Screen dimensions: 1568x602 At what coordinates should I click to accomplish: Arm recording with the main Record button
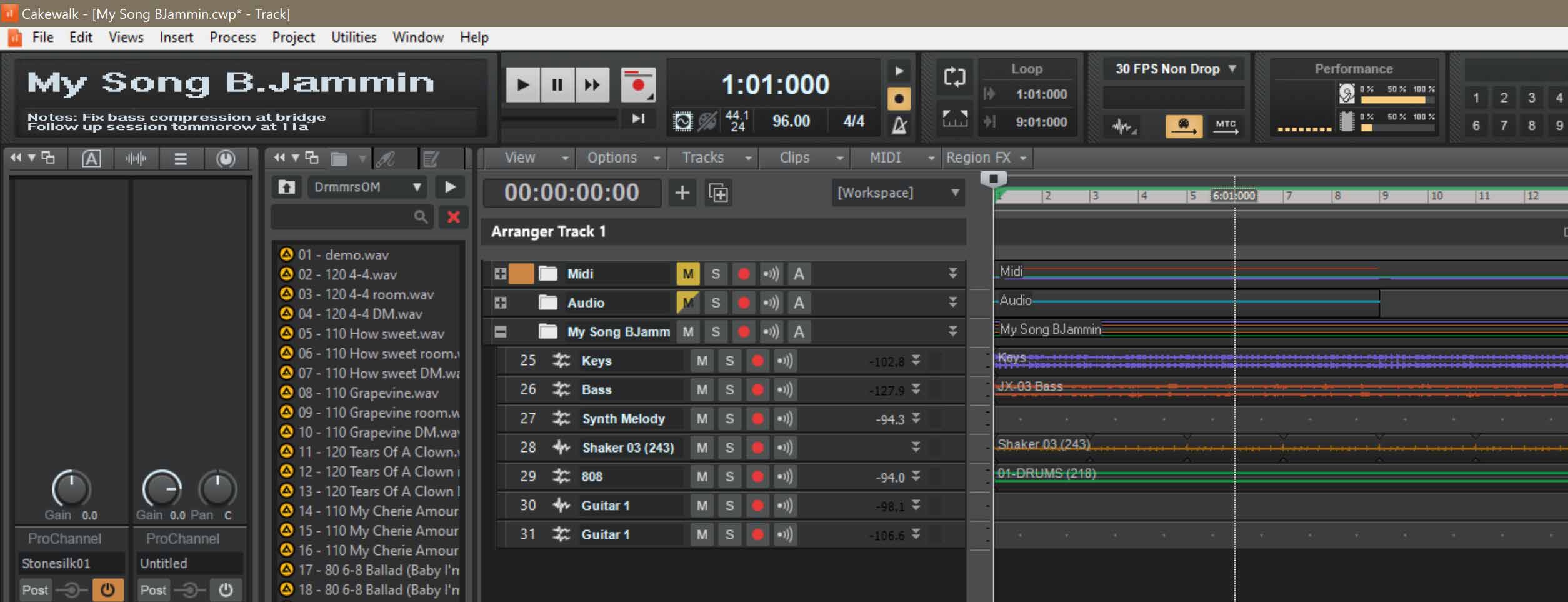coord(637,84)
